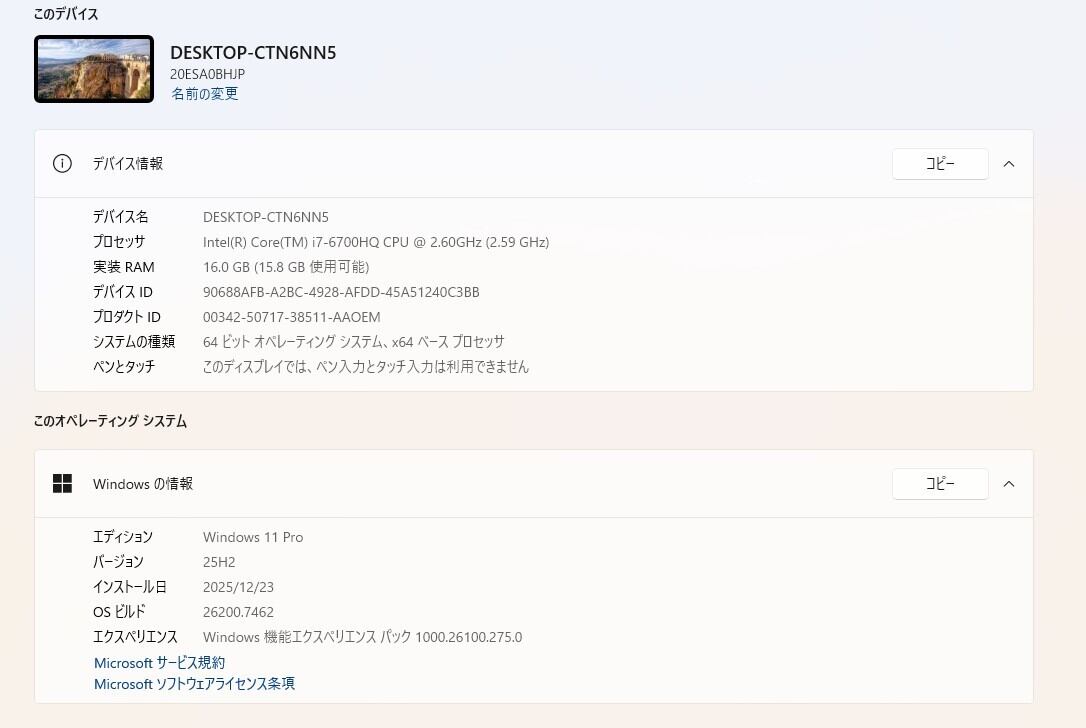Click the デバイス ID label
The image size is (1086, 728).
[x=123, y=292]
